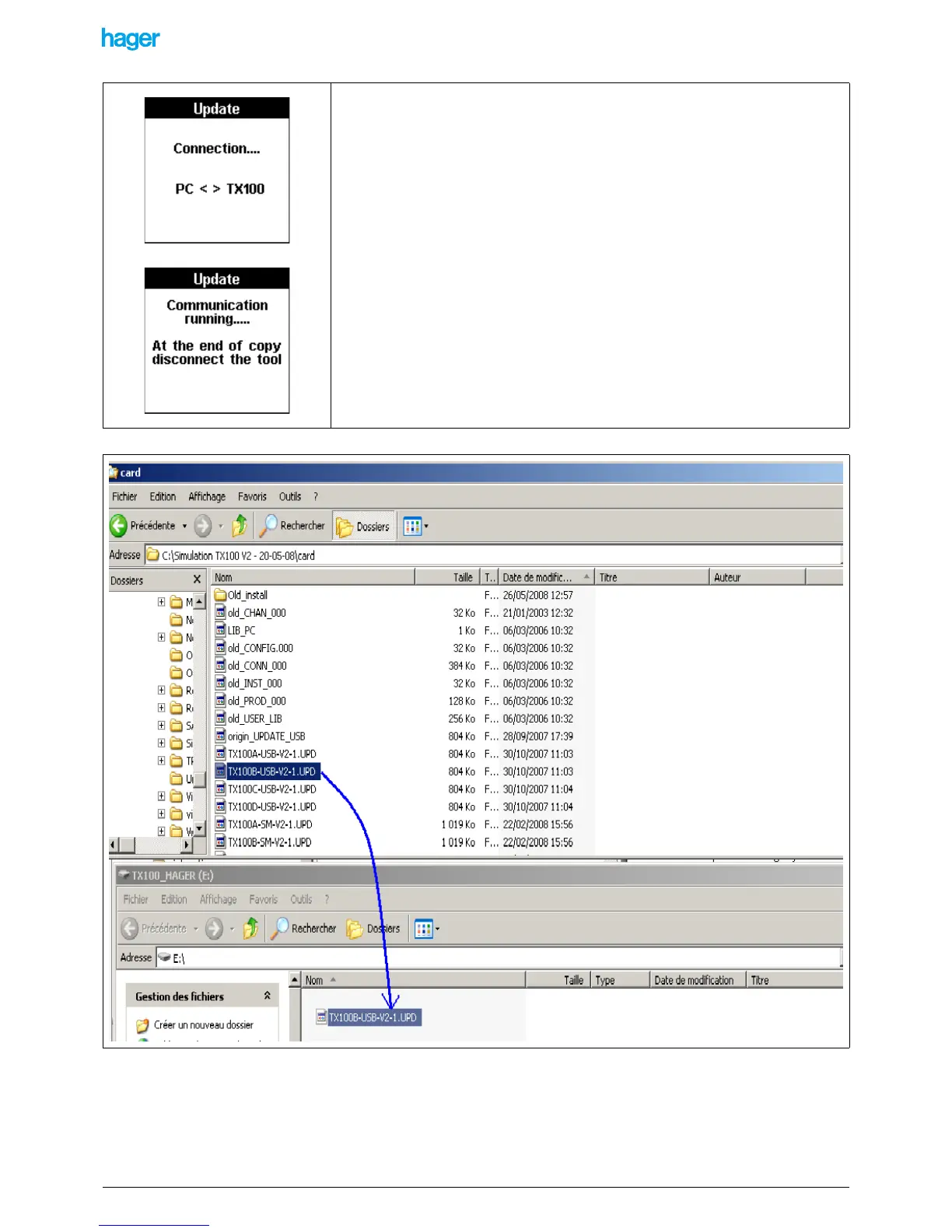Open the view mode dropdown arrow in TX100_HAGER window
This screenshot has height=1232, width=952.
(x=437, y=929)
